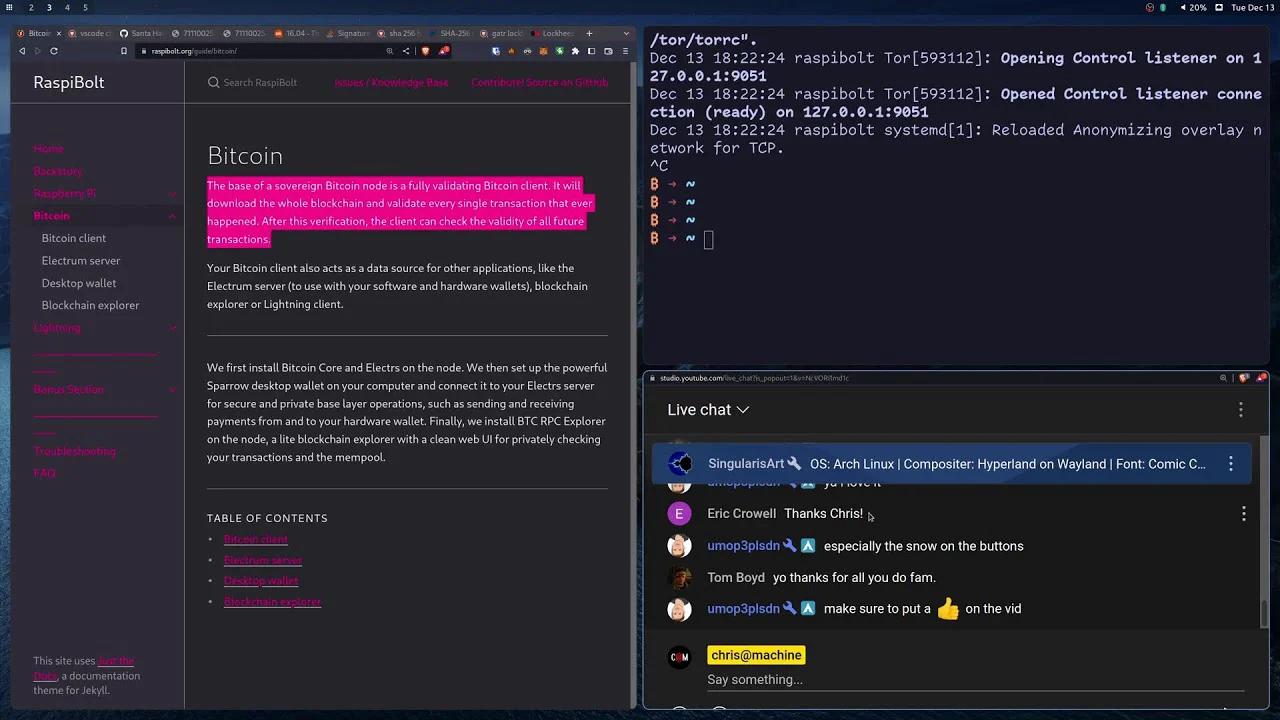Open the Issues / Knowledge Base page
Screen dimensions: 1280x720
(391, 82)
